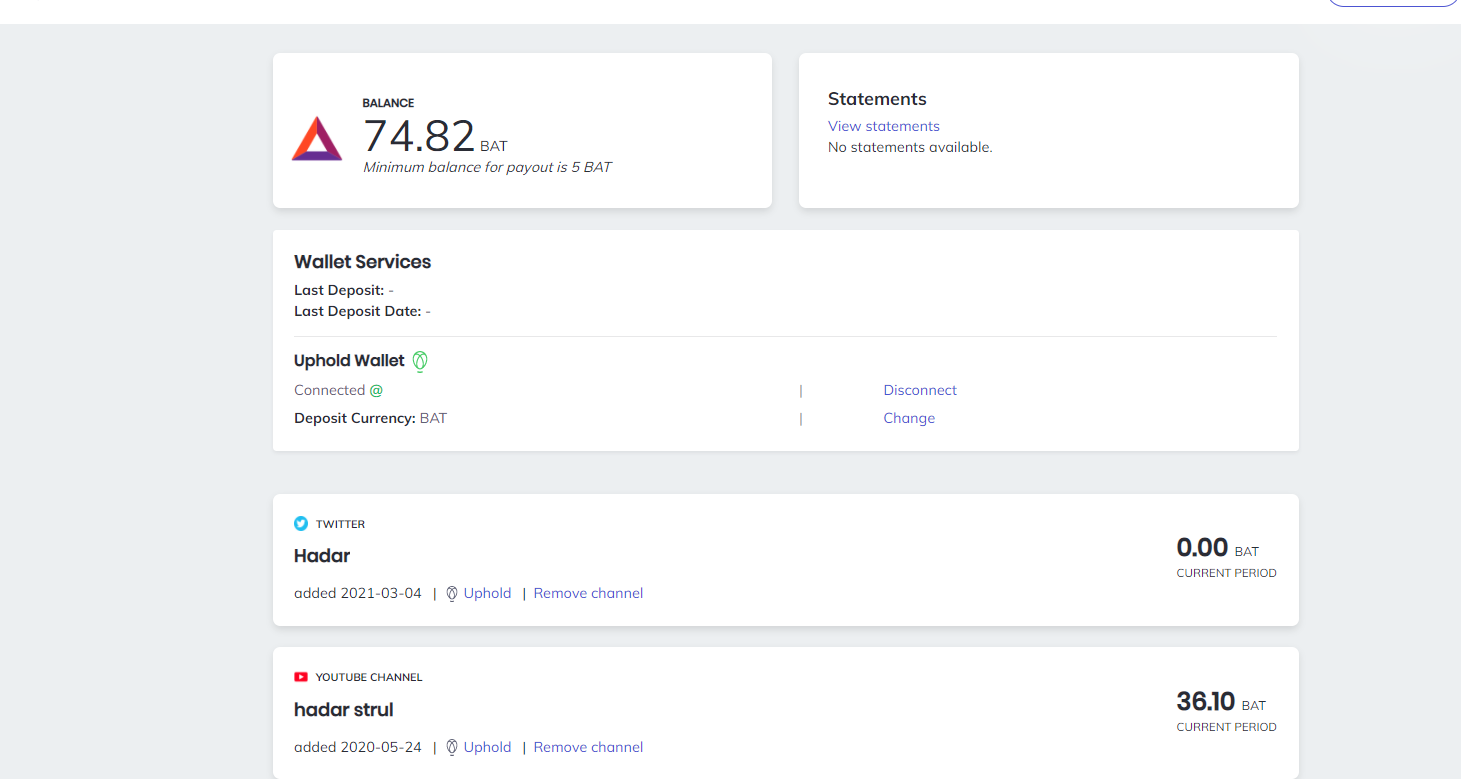This screenshot has width=1461, height=779.
Task: Click the No statements available text
Action: click(910, 147)
